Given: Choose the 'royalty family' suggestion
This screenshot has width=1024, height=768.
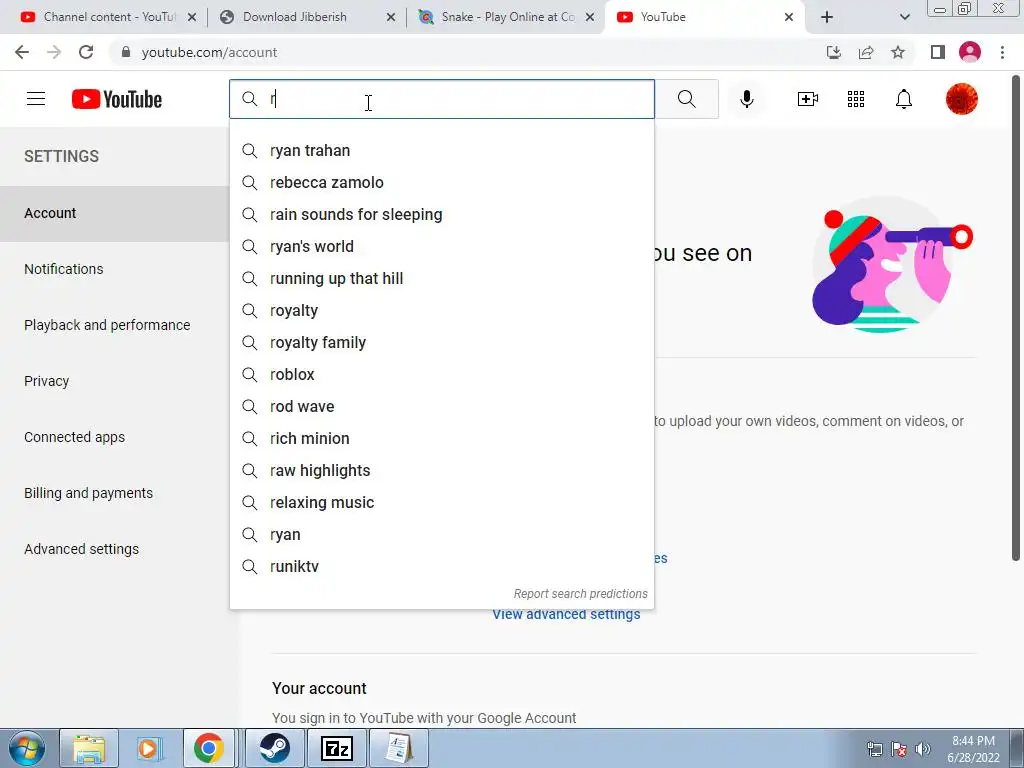Looking at the screenshot, I should pos(441,343).
